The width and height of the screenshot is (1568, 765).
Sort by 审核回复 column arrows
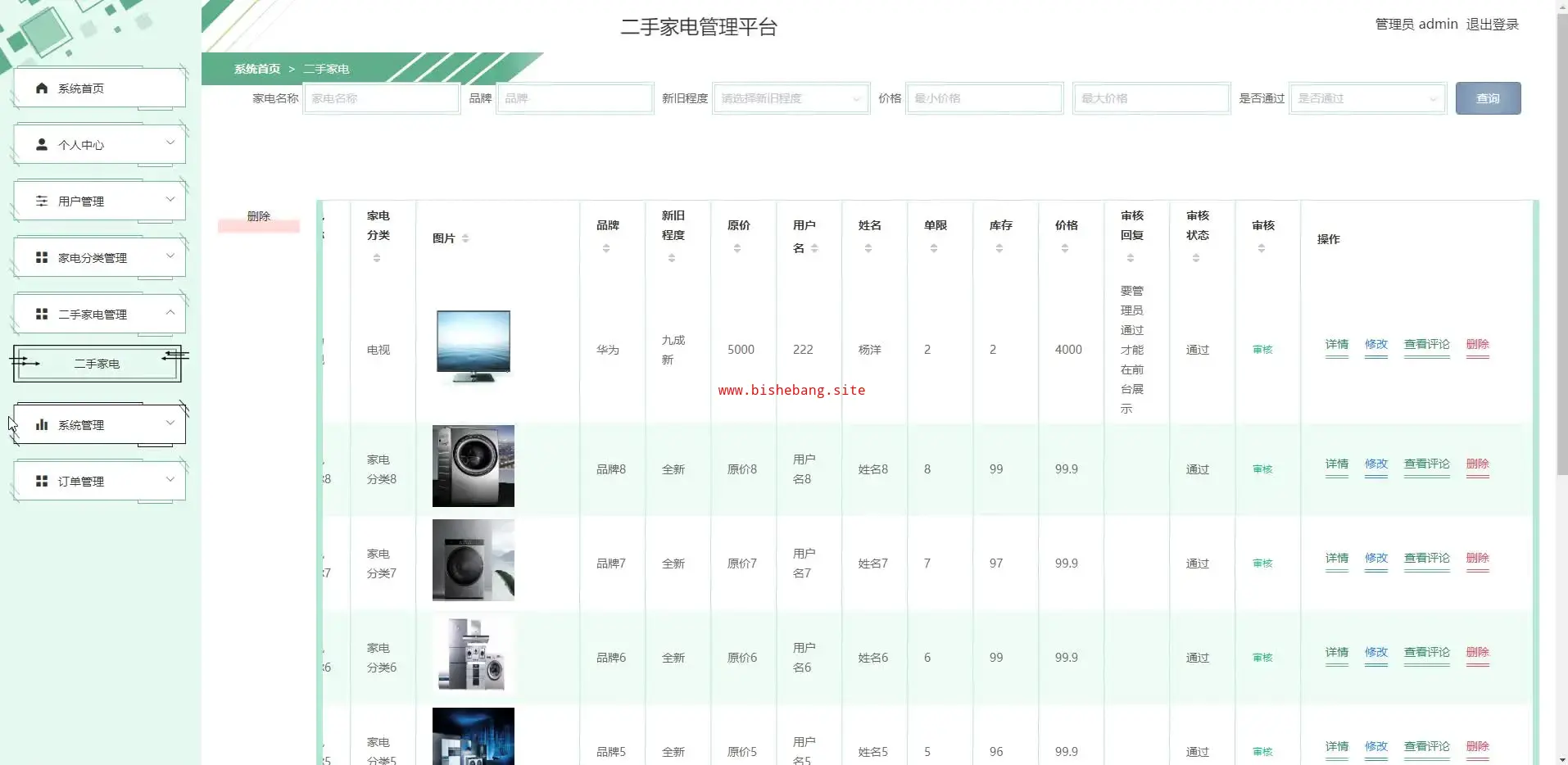pos(1131,258)
